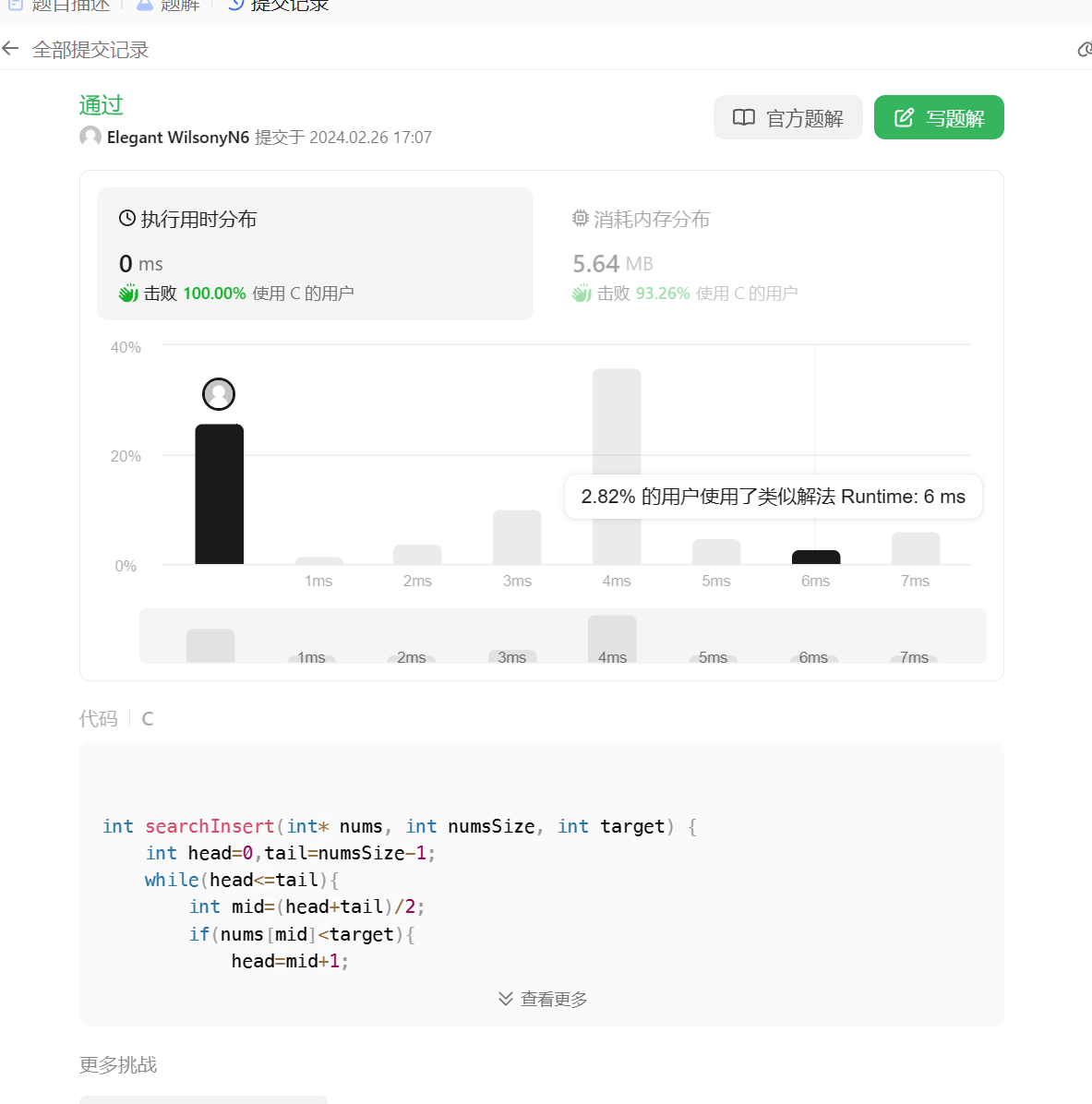The width and height of the screenshot is (1092, 1104).
Task: Click the highlighted 6ms bar in the chart
Action: (x=816, y=557)
